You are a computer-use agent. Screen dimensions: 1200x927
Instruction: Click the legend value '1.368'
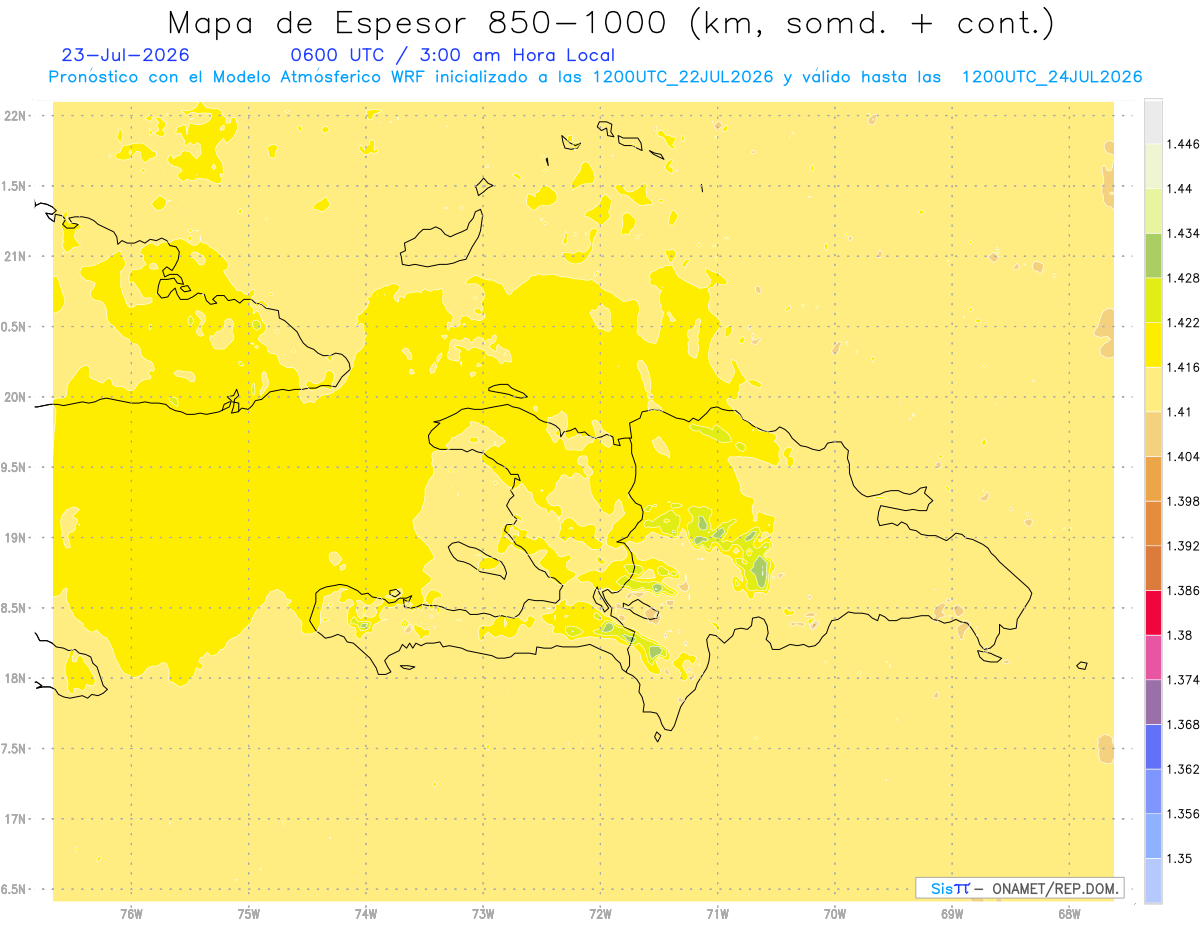(1184, 724)
